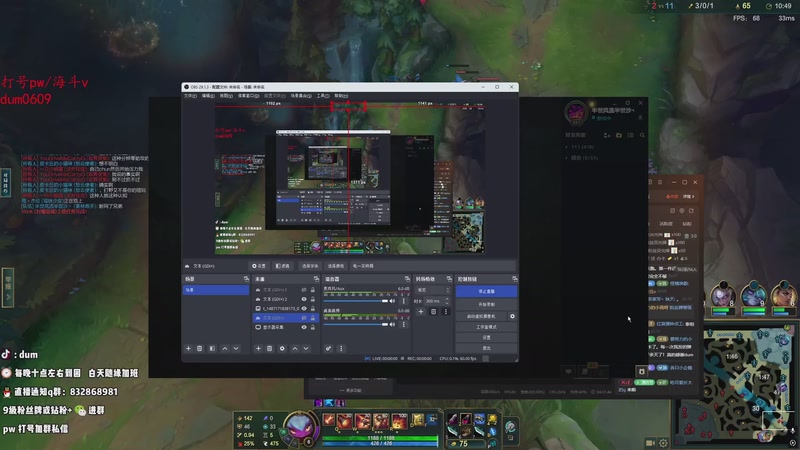
Task: Open the 文件 menu in the OBS menu bar
Action: pos(190,96)
